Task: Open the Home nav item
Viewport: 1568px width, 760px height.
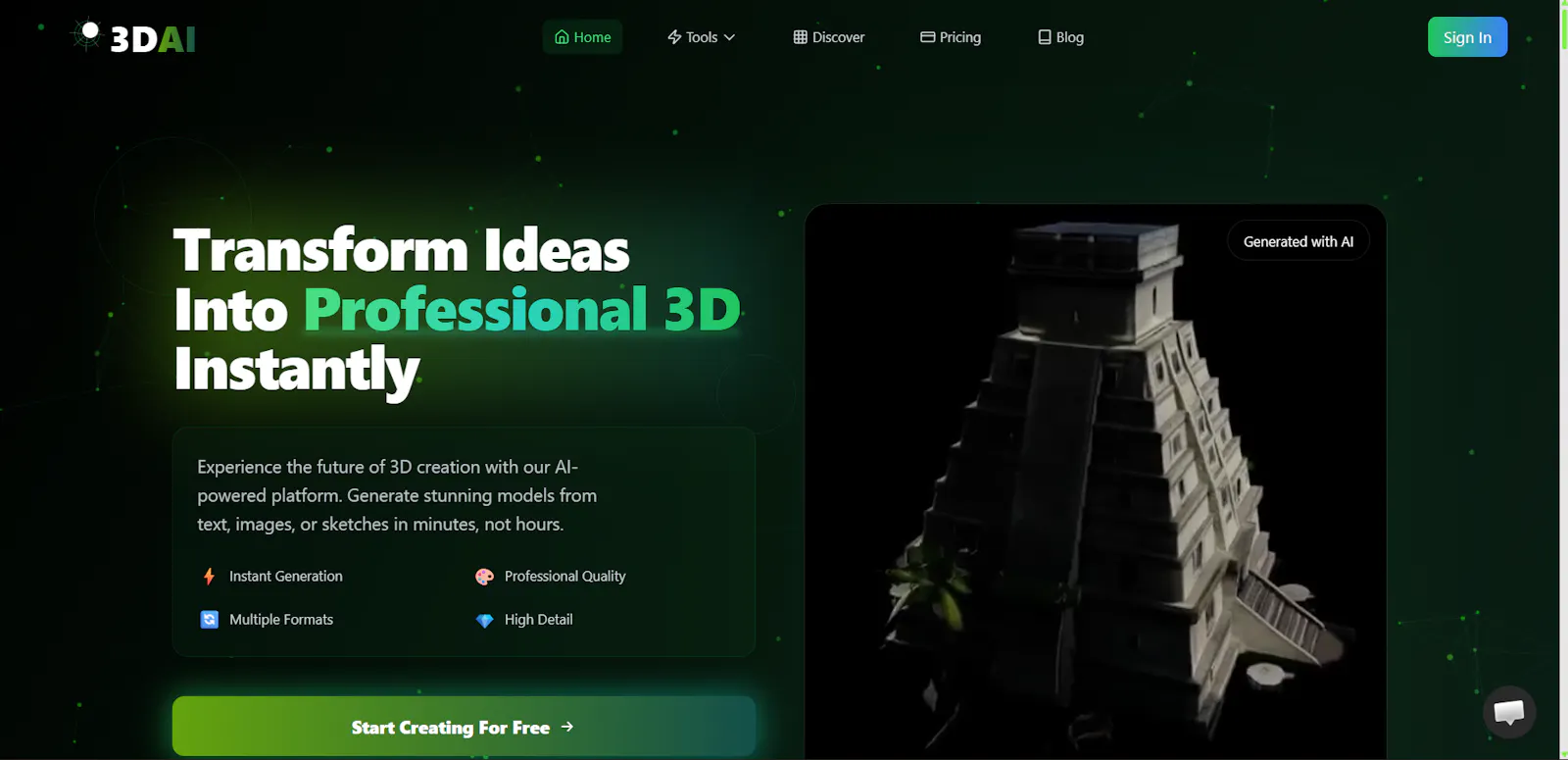Action: 582,37
